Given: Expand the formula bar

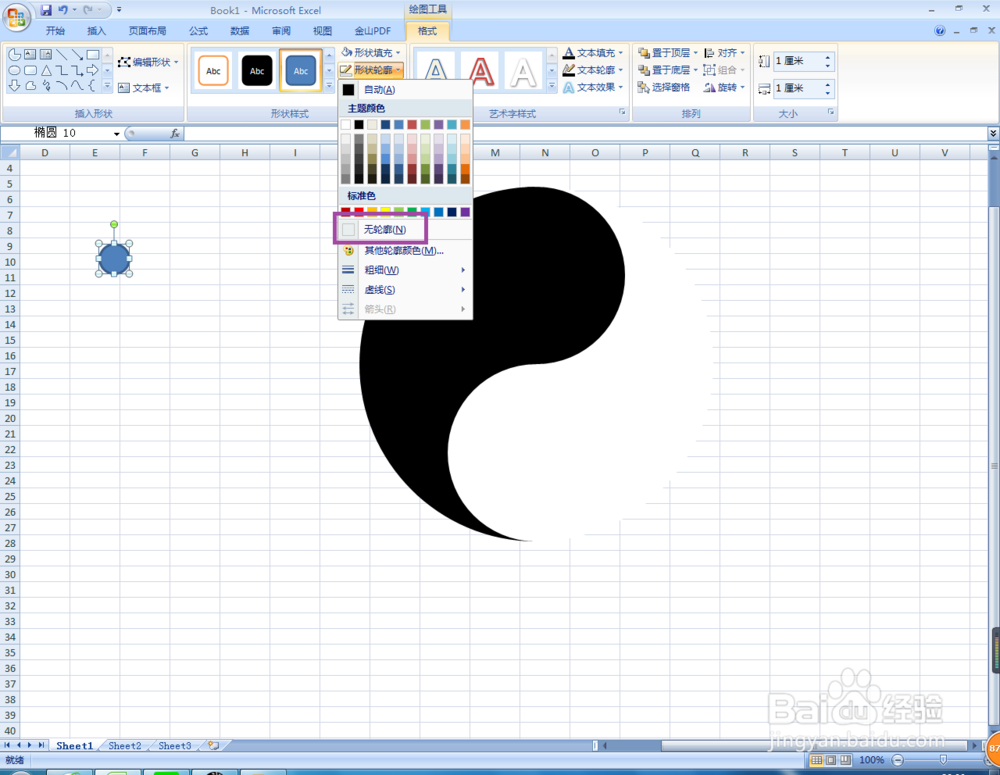Looking at the screenshot, I should (993, 133).
